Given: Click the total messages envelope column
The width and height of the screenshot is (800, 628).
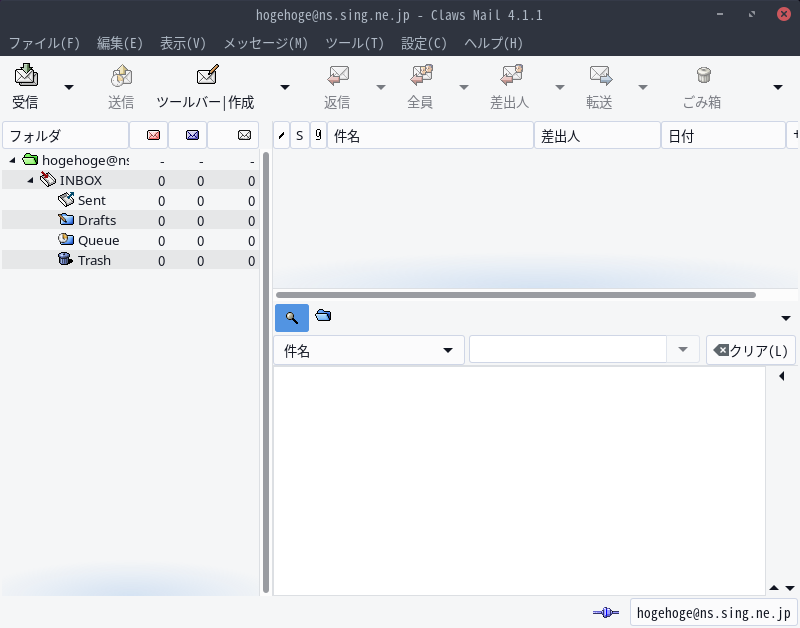Looking at the screenshot, I should coord(233,135).
